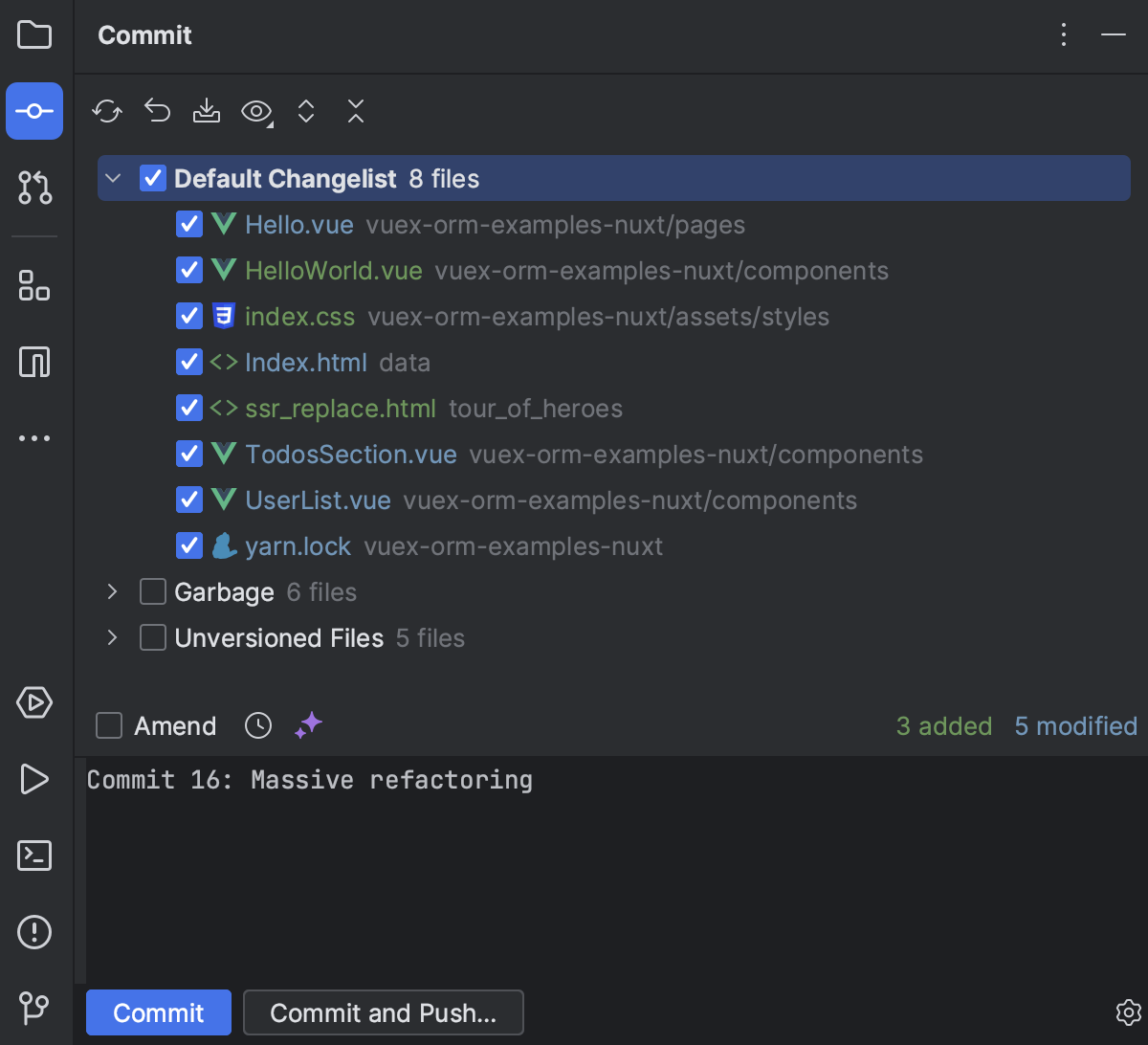Open the Show Commit History clock icon
1148x1045 pixels.
[258, 726]
